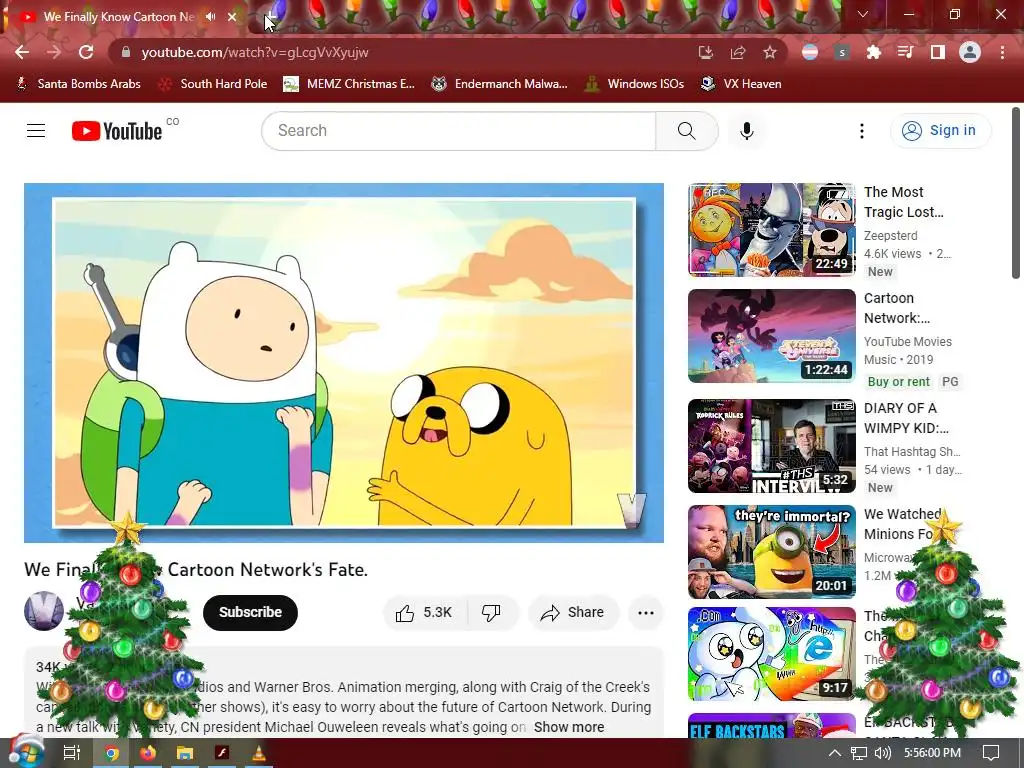Screen dimensions: 1024x768
Task: Open the channel avatar below the title
Action: 44,611
